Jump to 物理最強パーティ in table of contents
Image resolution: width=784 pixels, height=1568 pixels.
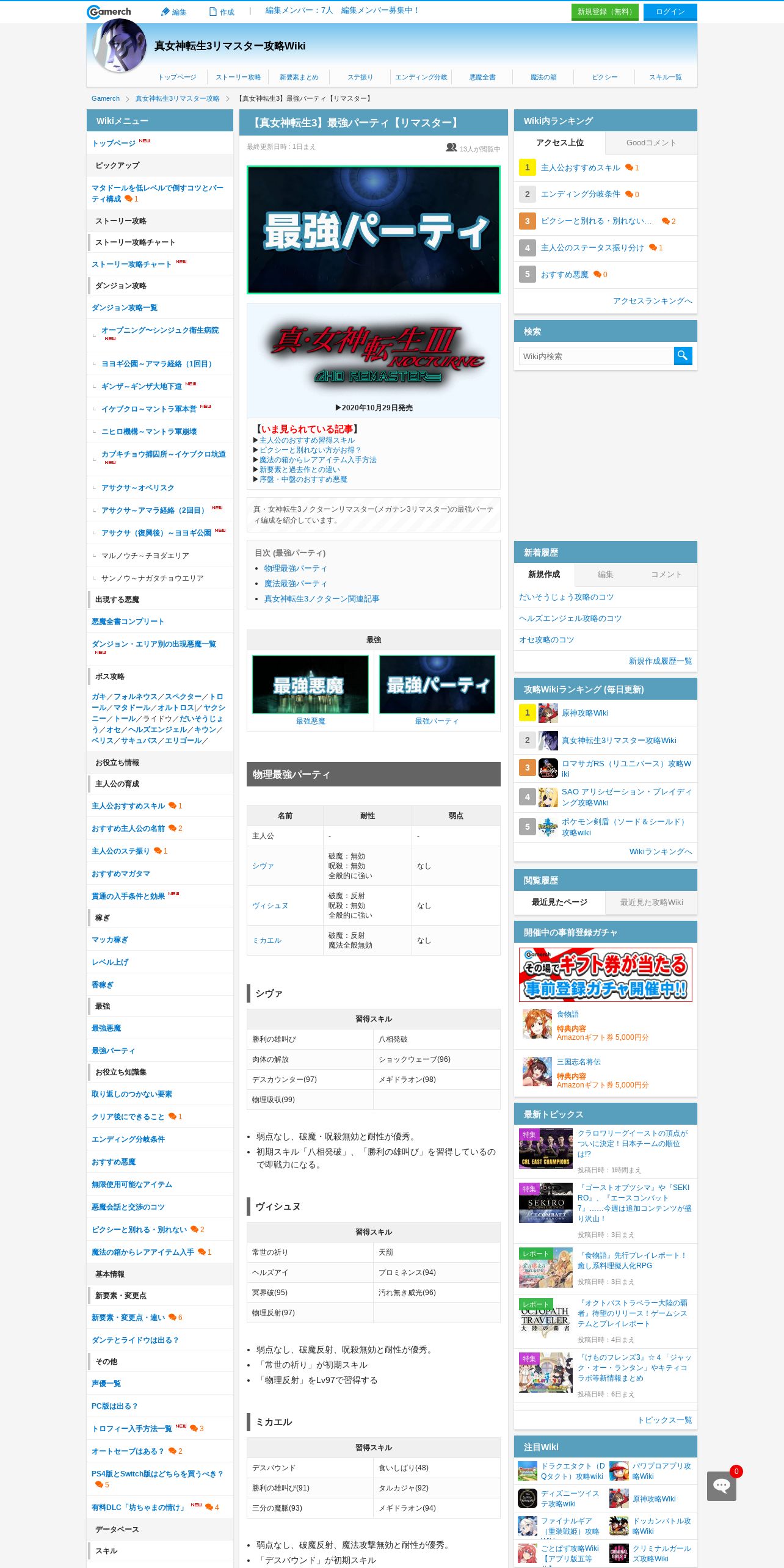pyautogui.click(x=296, y=568)
